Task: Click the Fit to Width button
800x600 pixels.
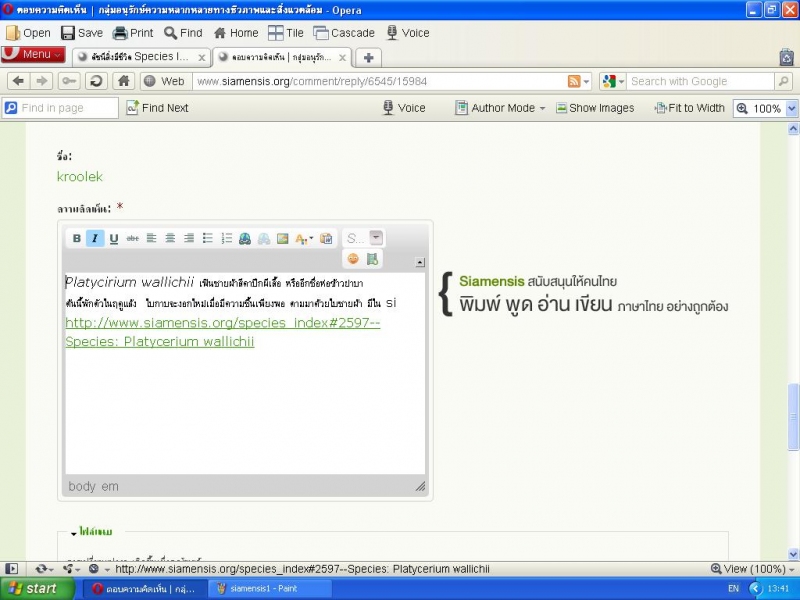Action: (x=687, y=108)
